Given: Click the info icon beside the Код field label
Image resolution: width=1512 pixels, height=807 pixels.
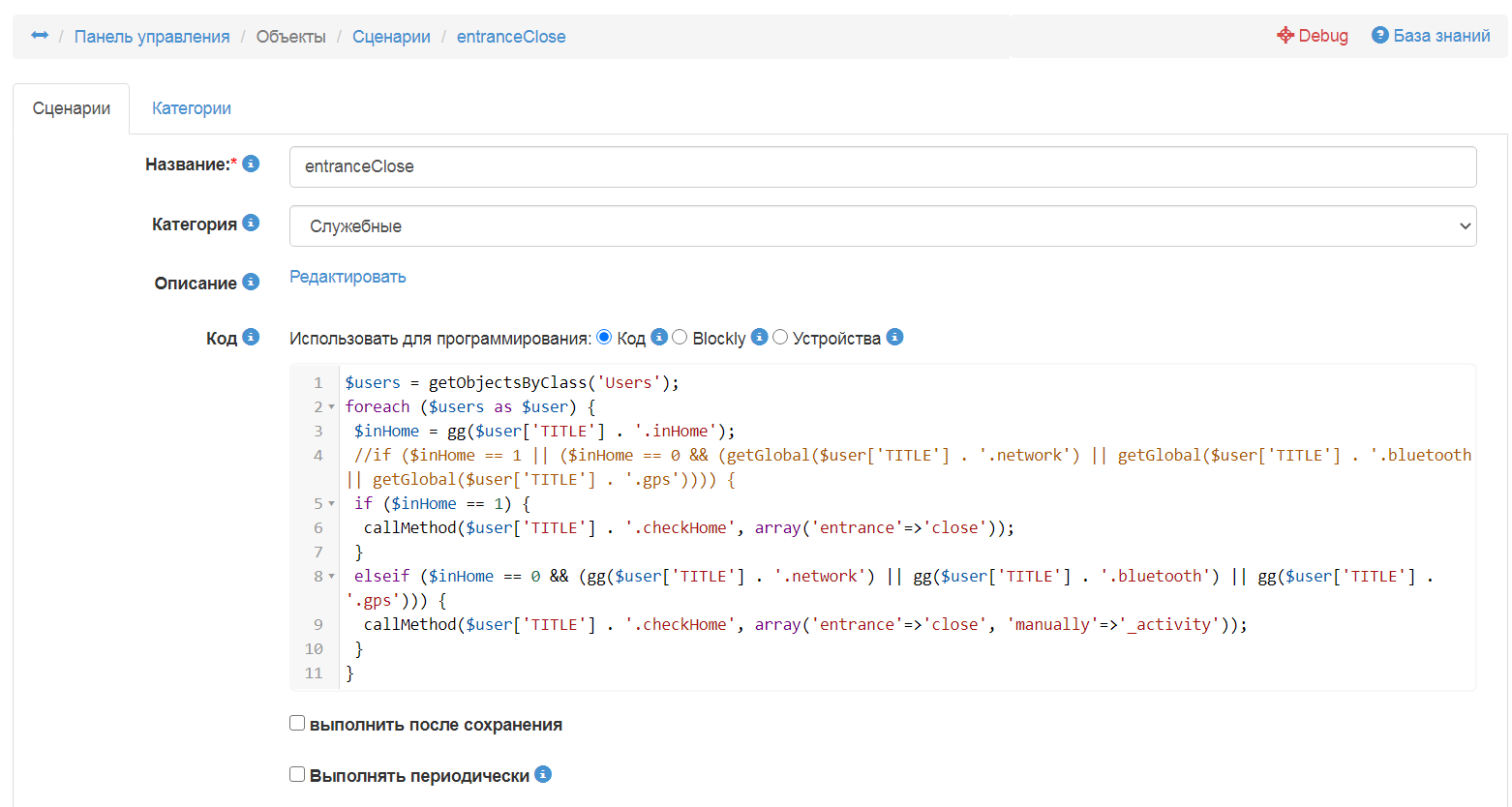Looking at the screenshot, I should (x=251, y=337).
